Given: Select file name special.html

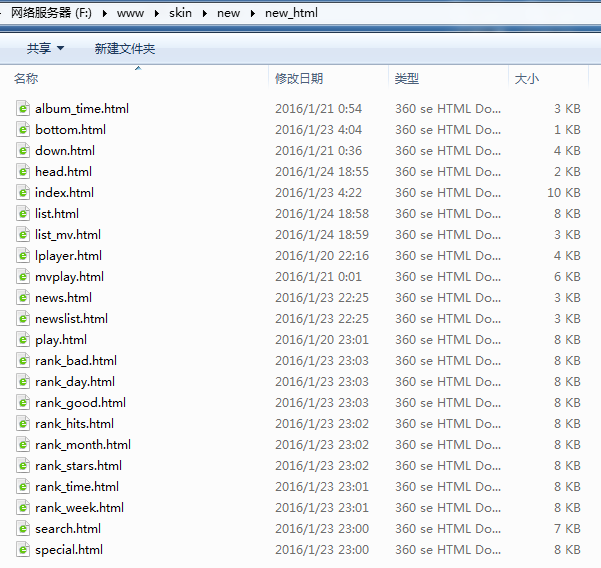Looking at the screenshot, I should coord(69,550).
